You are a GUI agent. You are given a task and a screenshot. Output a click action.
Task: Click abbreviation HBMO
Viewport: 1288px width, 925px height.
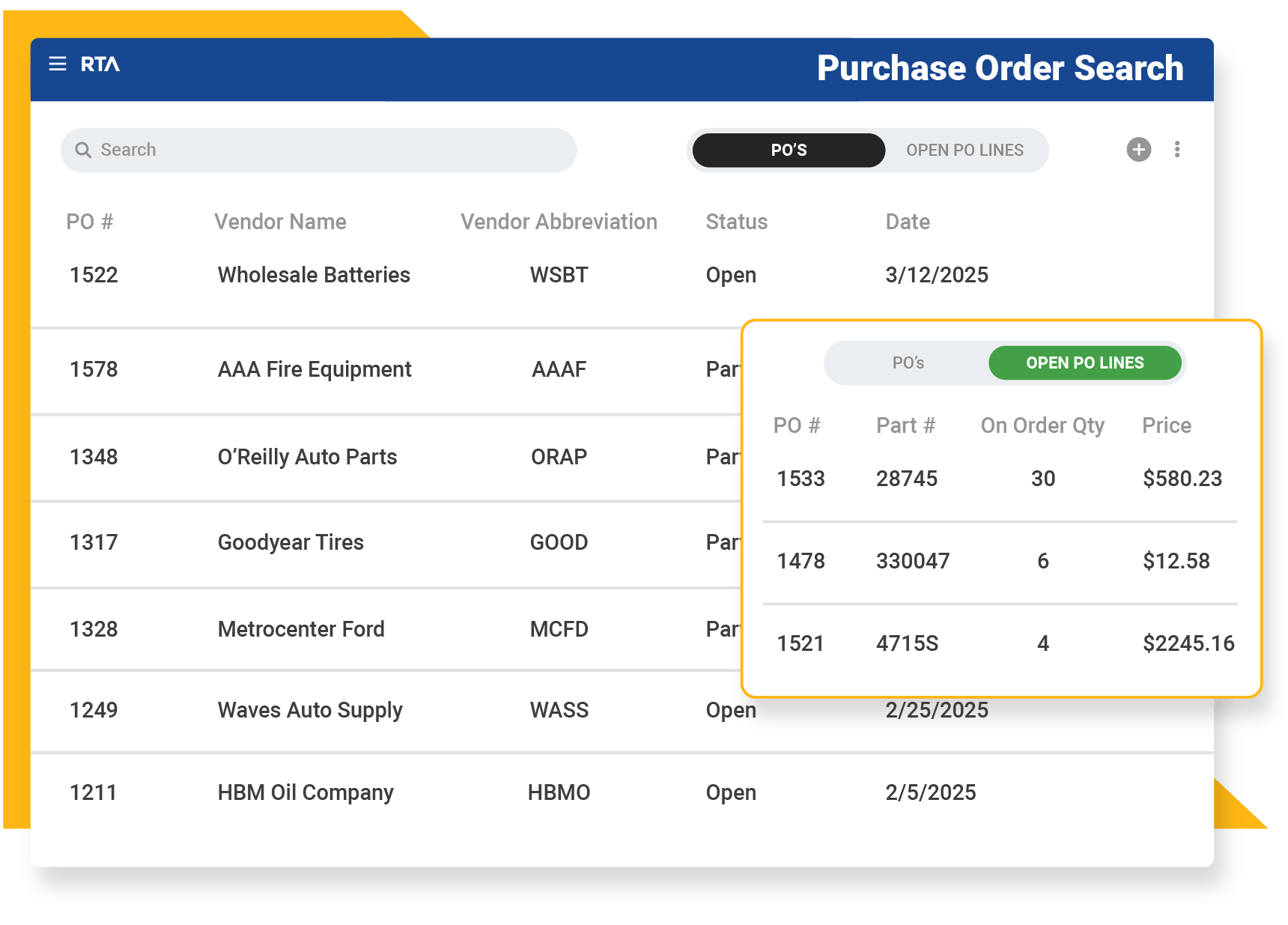(x=559, y=792)
